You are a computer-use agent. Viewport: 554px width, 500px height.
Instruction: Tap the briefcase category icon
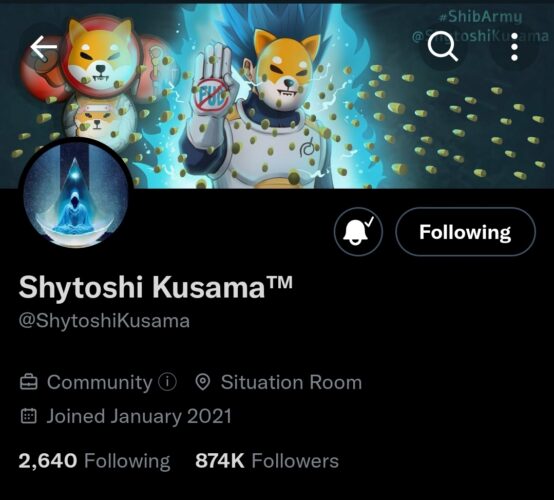[29, 382]
